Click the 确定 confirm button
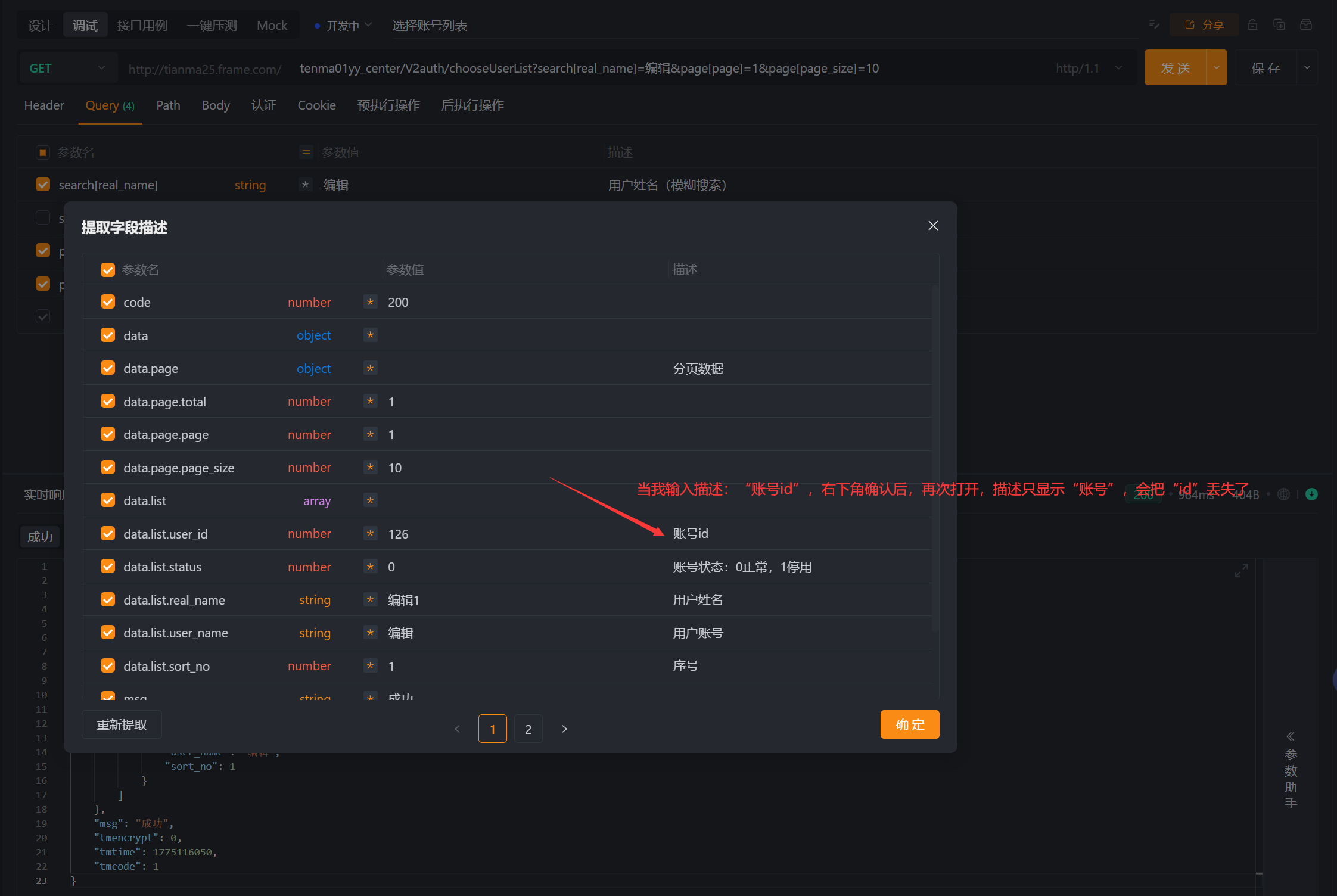 (909, 724)
